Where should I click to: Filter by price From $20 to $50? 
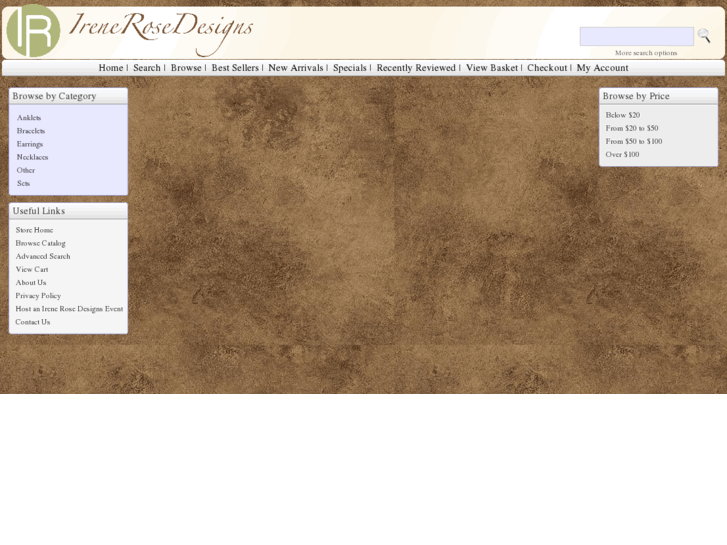pos(632,128)
